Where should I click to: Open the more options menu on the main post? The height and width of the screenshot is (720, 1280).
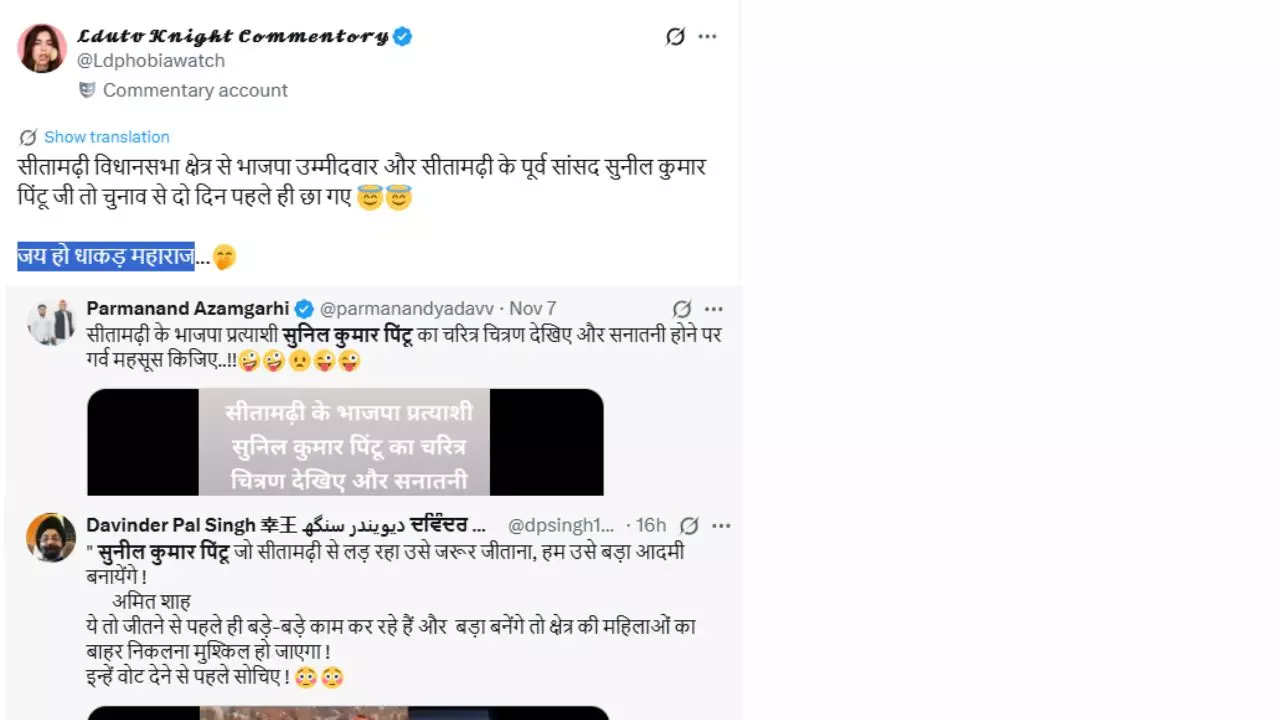708,37
